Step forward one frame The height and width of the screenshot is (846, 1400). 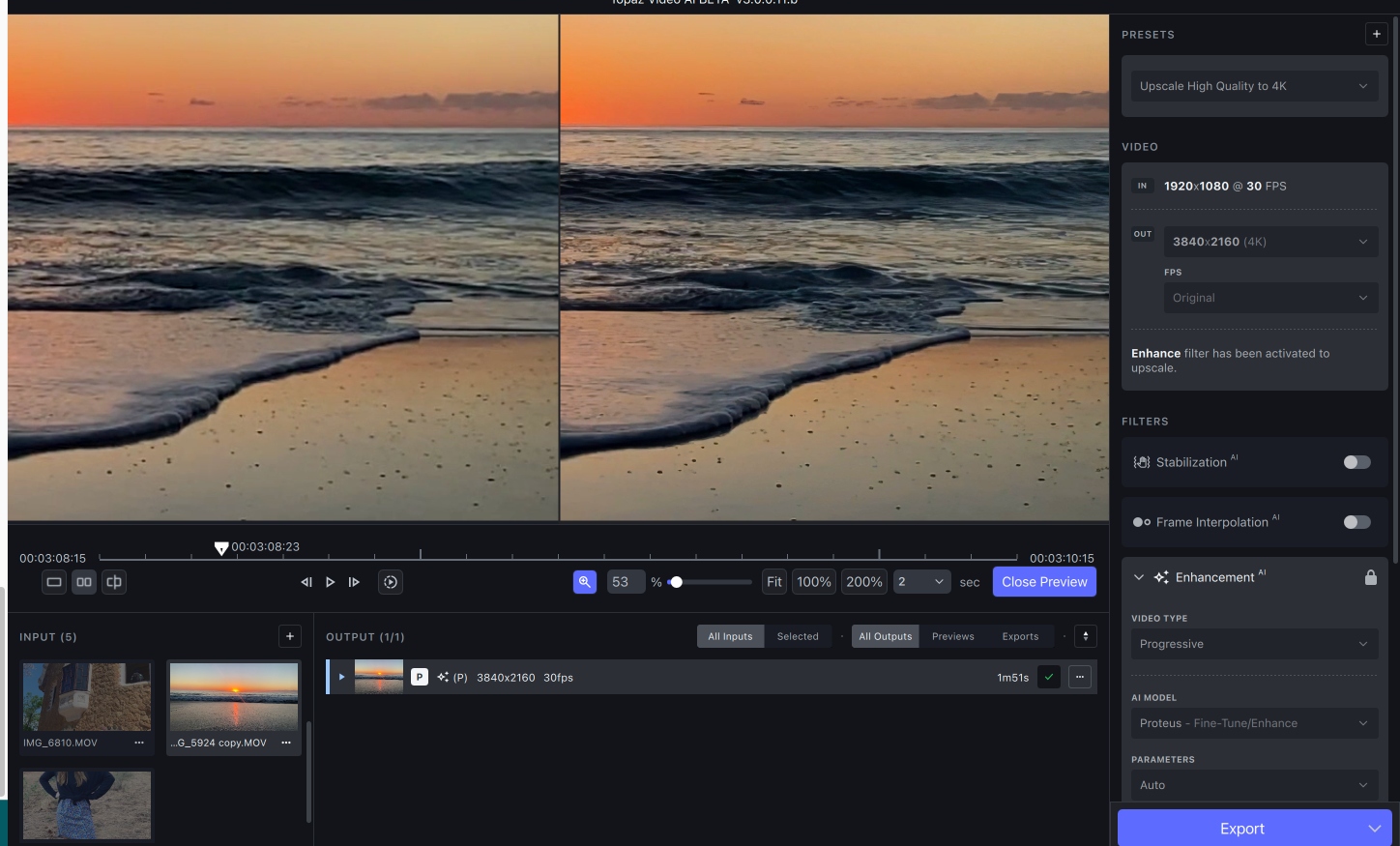pyautogui.click(x=354, y=582)
